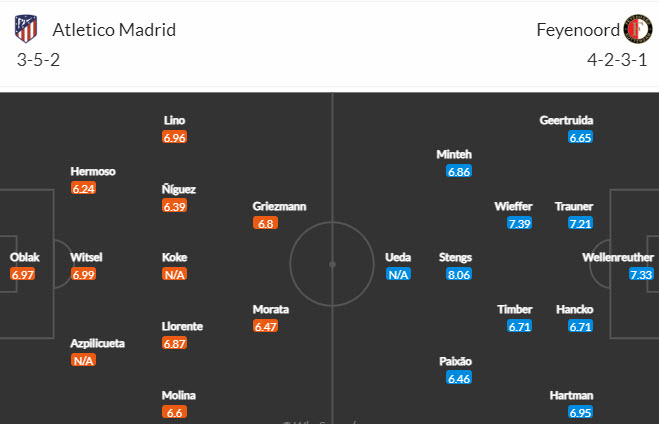Screen dimensions: 659x424
Task: Click Koke's N/A rating badge
Action: coord(175,274)
